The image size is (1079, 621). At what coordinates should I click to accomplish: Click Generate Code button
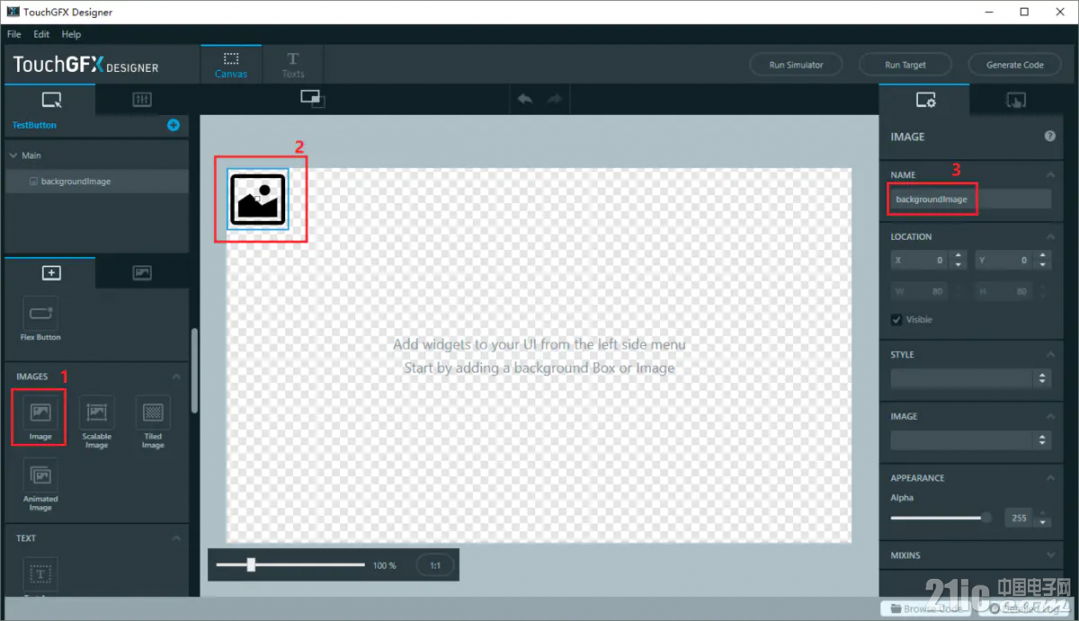1014,65
